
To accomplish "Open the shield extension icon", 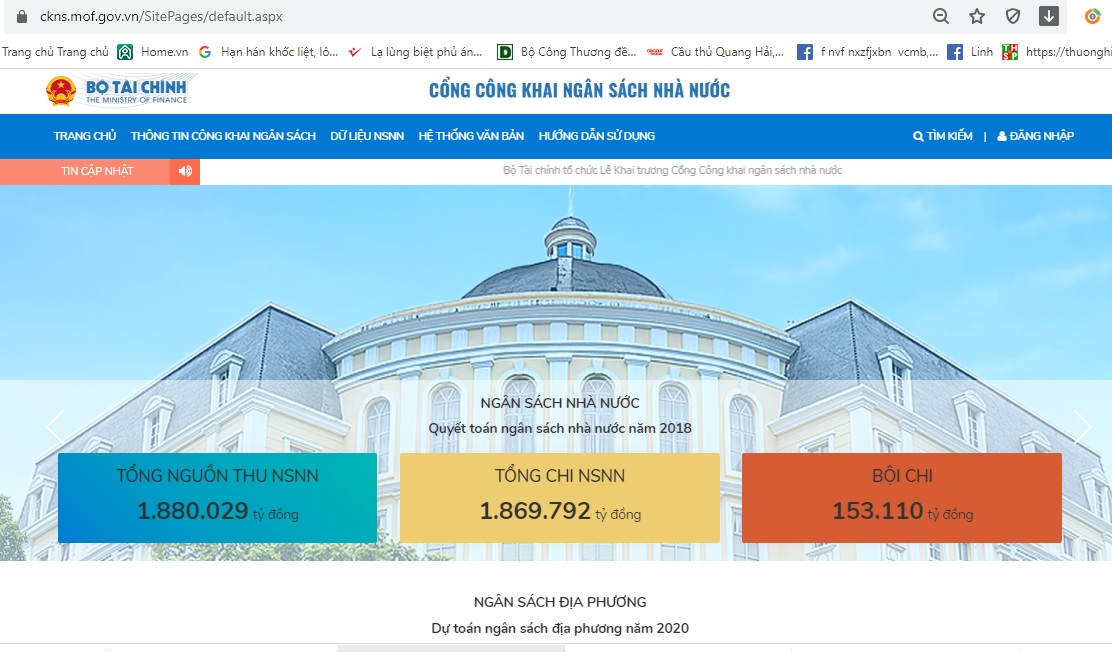I will coord(1013,16).
